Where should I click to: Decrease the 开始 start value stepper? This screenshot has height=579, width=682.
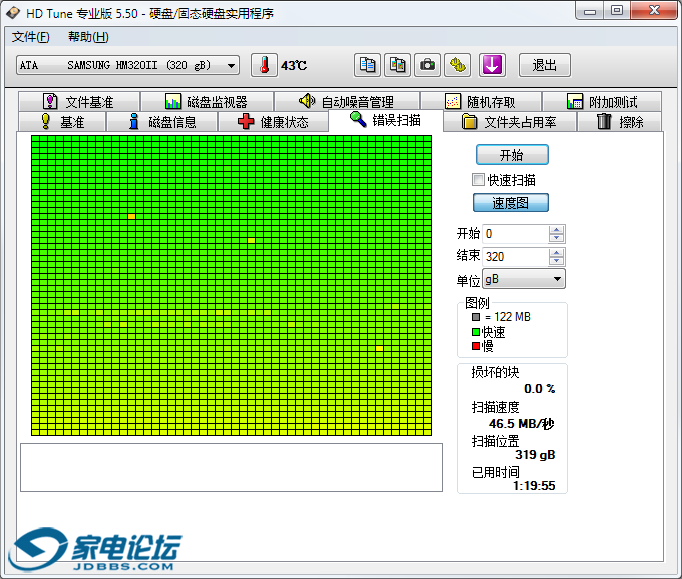tap(557, 238)
